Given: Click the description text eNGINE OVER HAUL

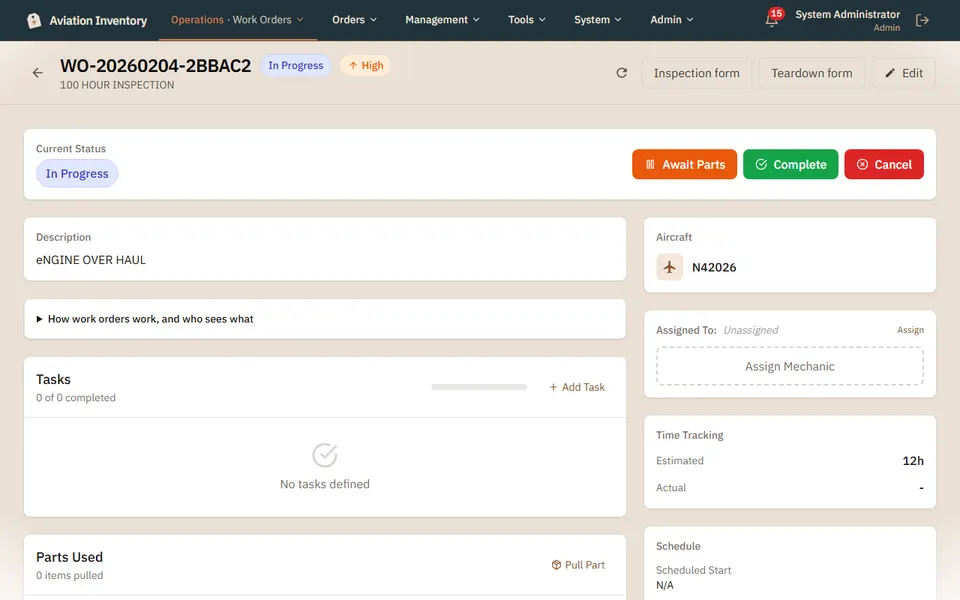Looking at the screenshot, I should 91,260.
